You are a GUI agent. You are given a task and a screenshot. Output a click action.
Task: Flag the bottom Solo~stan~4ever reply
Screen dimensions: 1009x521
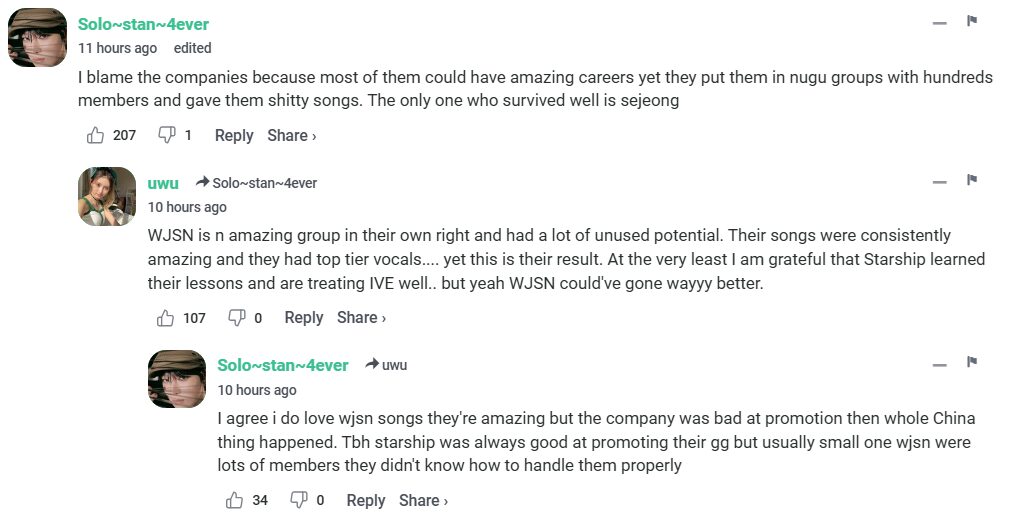pos(971,362)
